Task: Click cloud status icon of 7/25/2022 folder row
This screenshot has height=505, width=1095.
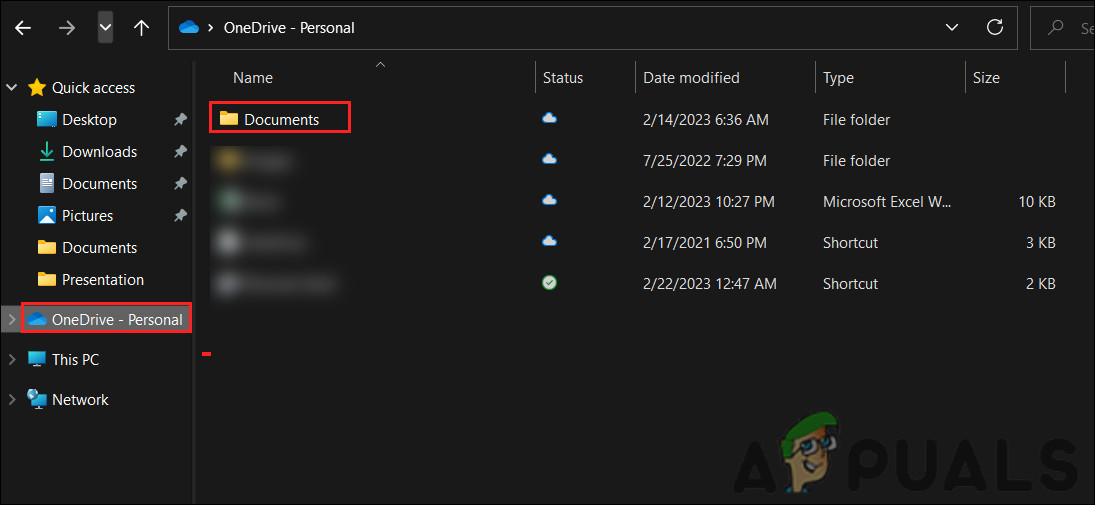Action: point(550,159)
